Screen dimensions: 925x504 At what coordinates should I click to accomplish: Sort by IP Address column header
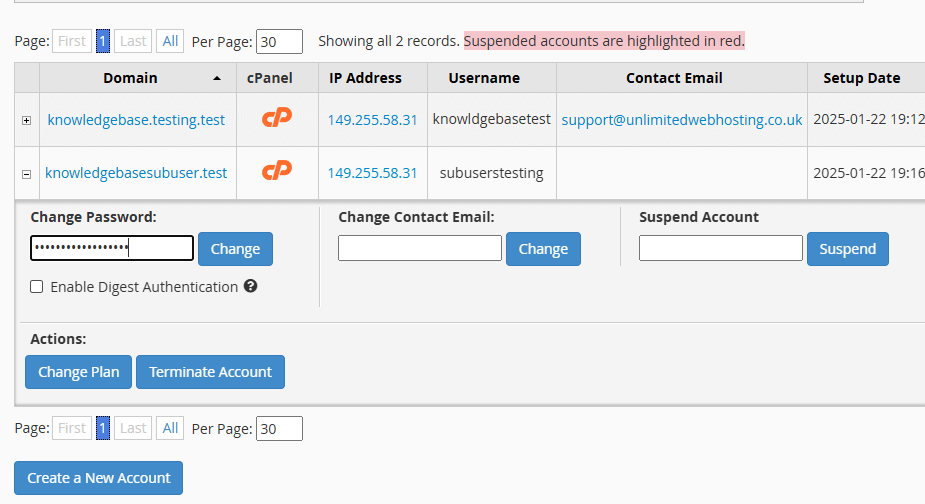coord(365,78)
